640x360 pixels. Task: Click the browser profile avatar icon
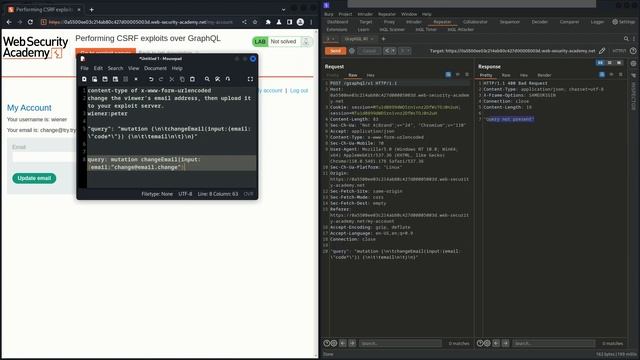coord(300,22)
